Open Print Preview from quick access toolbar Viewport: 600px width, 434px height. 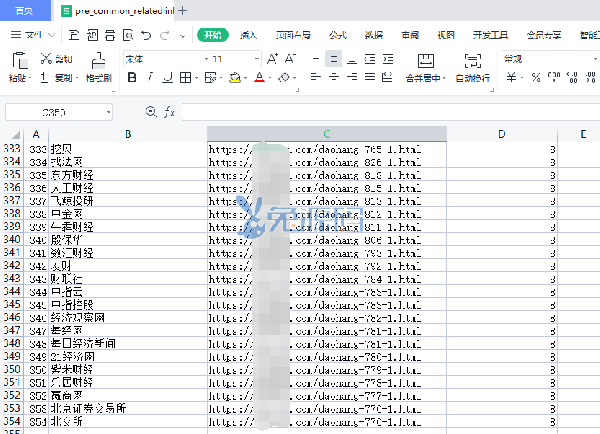tap(128, 35)
